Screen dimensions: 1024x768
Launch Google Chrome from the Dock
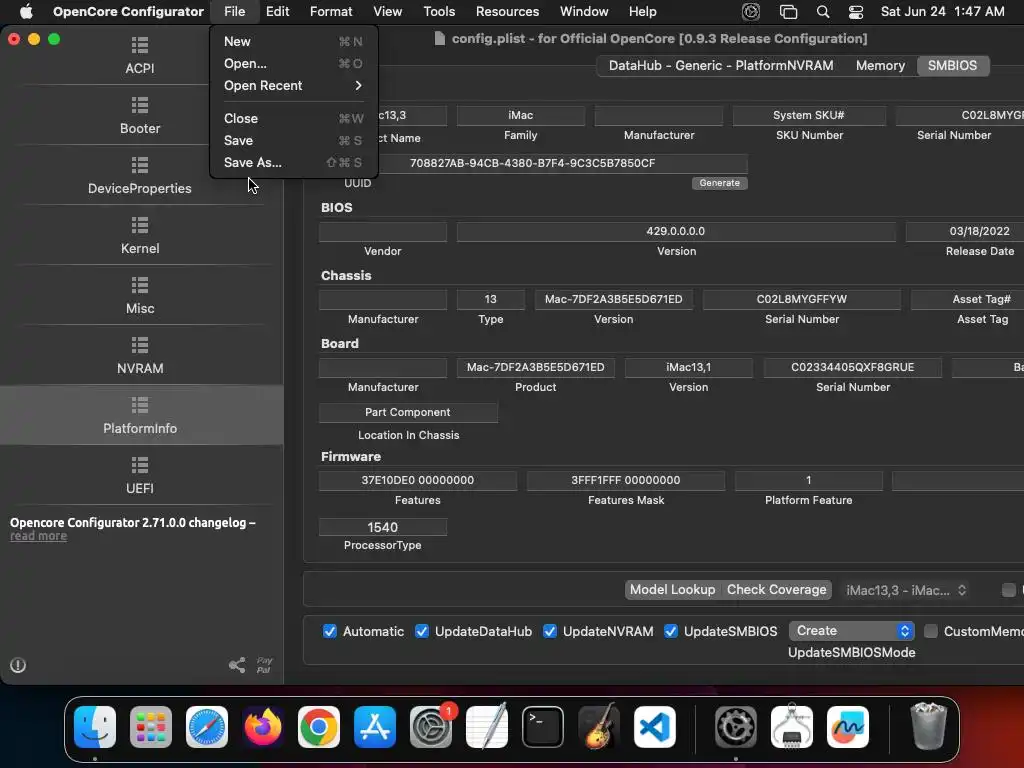(319, 727)
